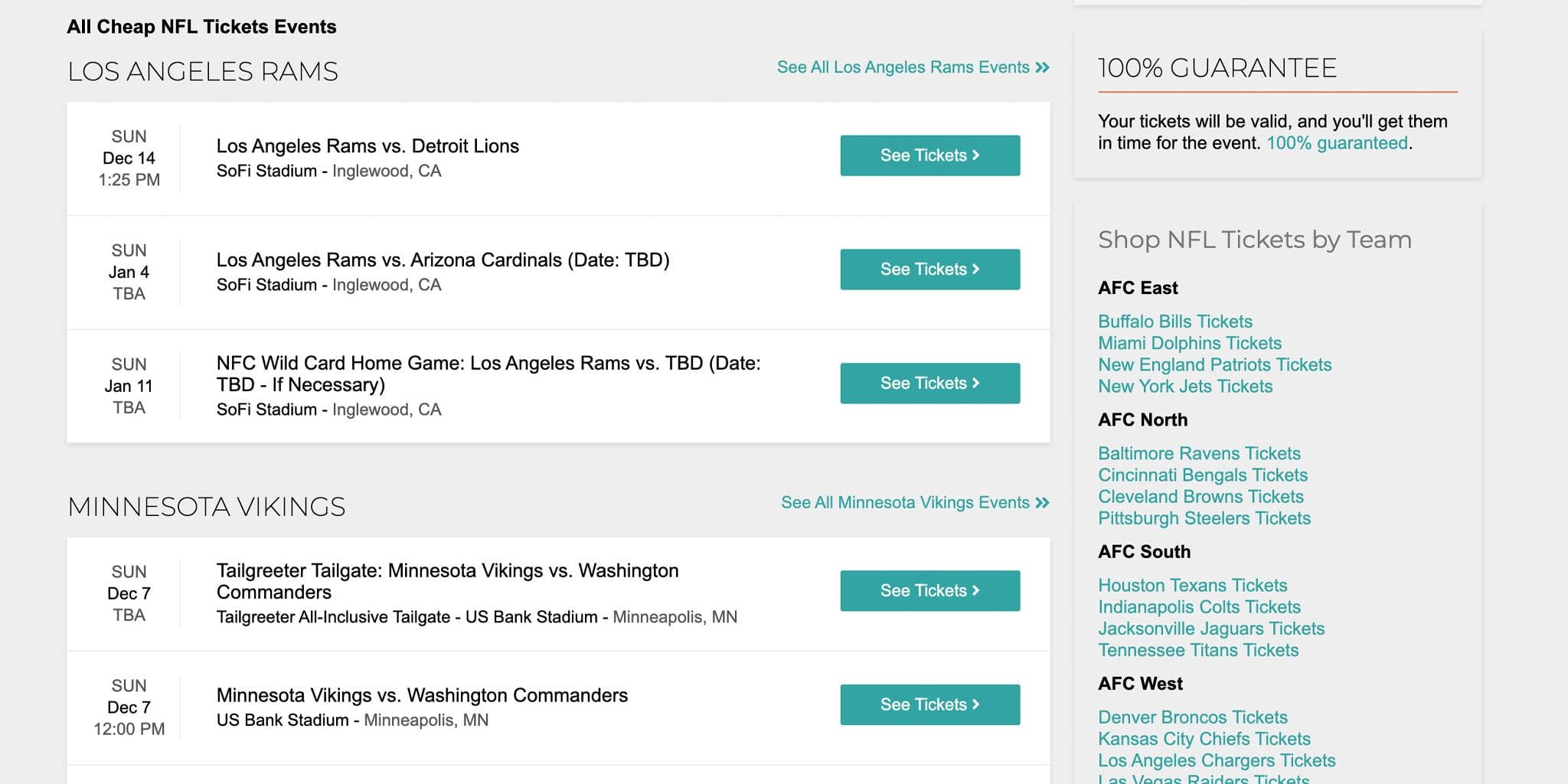Open Jacksonville Jaguars Tickets page
The height and width of the screenshot is (784, 1568).
[1211, 629]
